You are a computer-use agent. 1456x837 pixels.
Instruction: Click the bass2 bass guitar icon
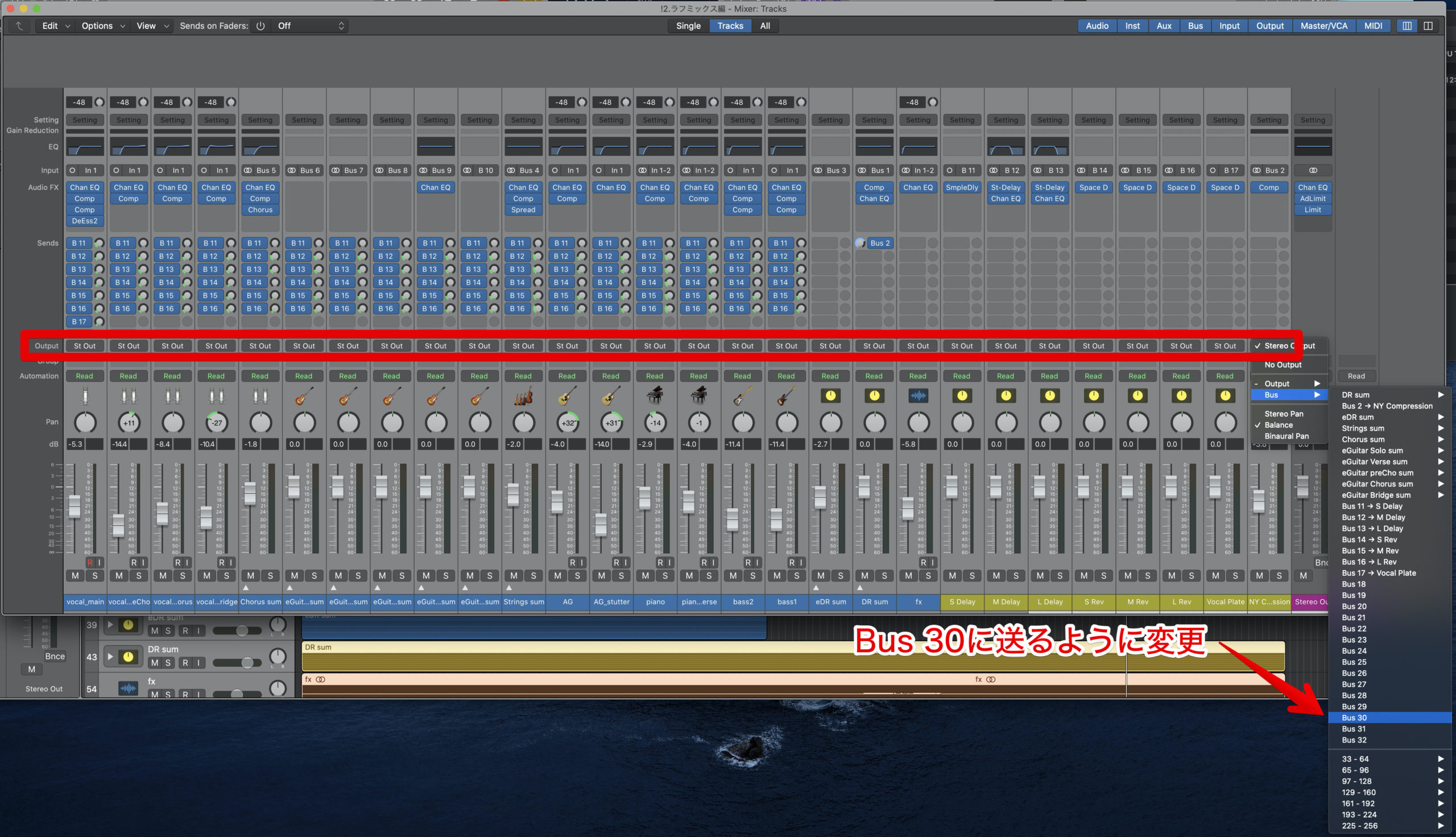click(x=742, y=395)
